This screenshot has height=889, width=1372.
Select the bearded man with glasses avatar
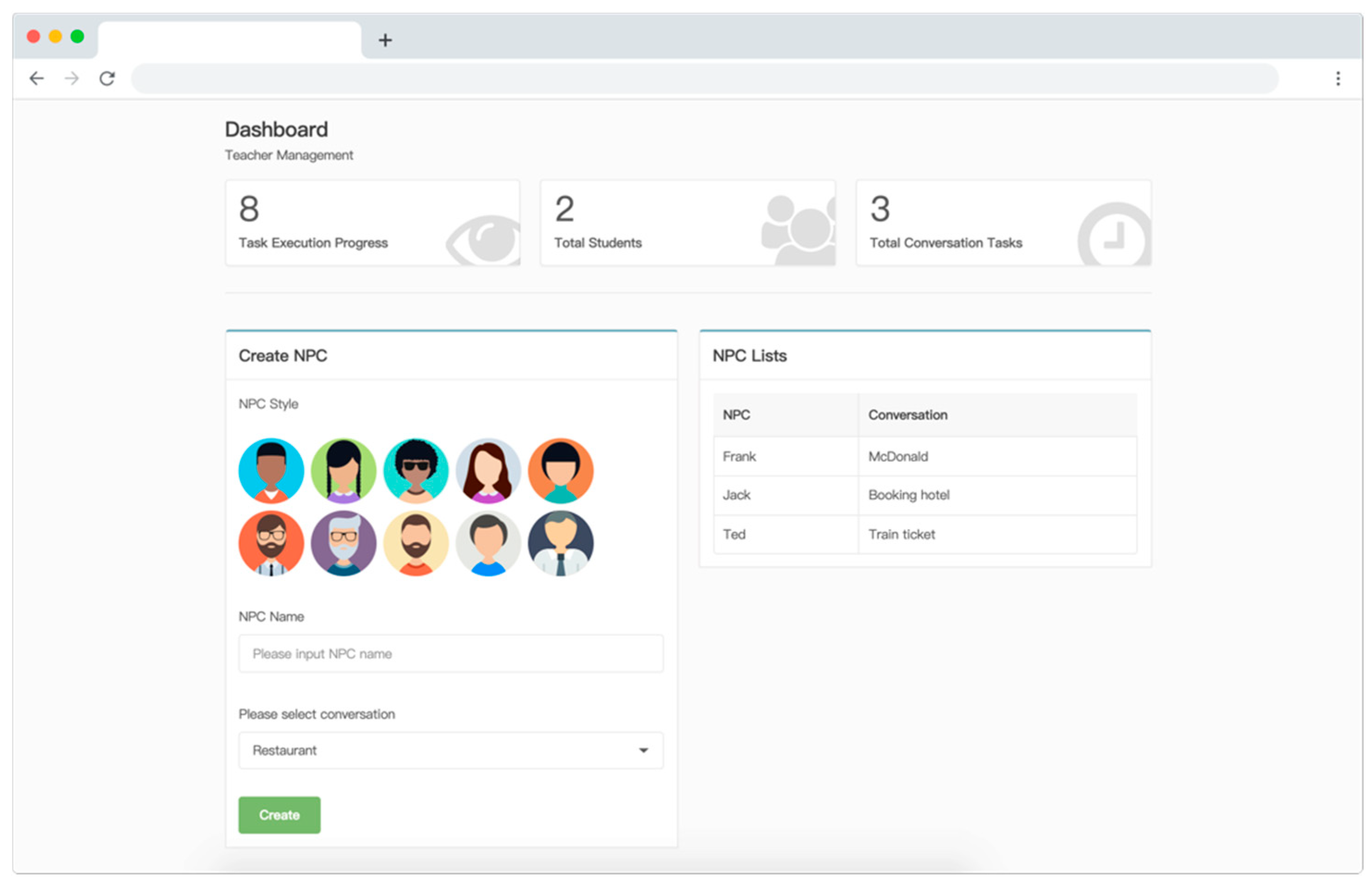tap(271, 543)
